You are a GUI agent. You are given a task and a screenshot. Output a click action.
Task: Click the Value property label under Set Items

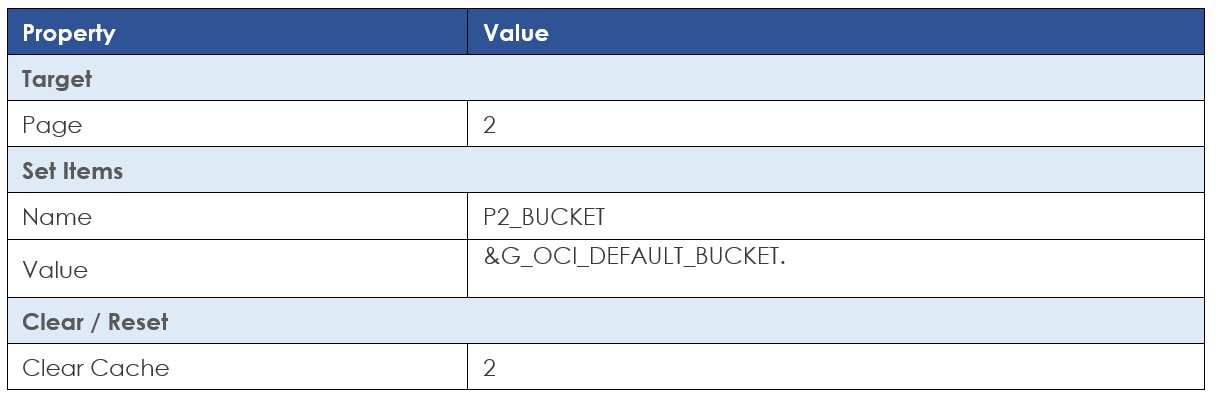tap(55, 270)
